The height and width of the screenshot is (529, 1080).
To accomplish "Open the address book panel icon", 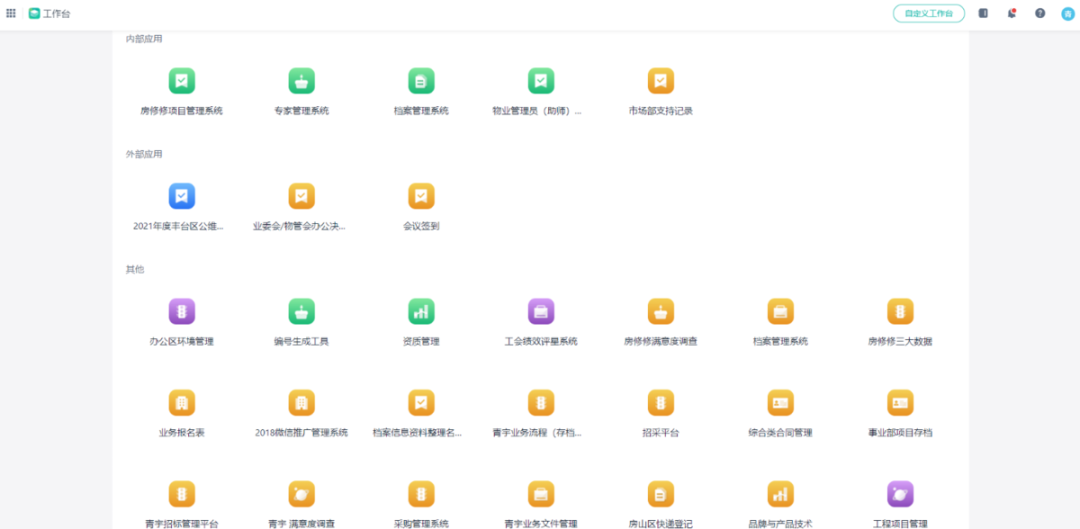I will pyautogui.click(x=983, y=13).
